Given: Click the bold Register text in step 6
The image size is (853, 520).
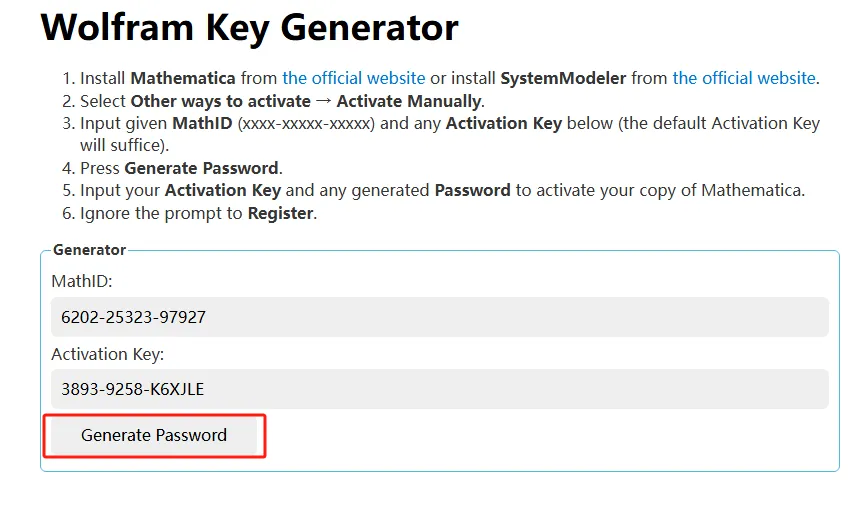Looking at the screenshot, I should click(x=280, y=213).
